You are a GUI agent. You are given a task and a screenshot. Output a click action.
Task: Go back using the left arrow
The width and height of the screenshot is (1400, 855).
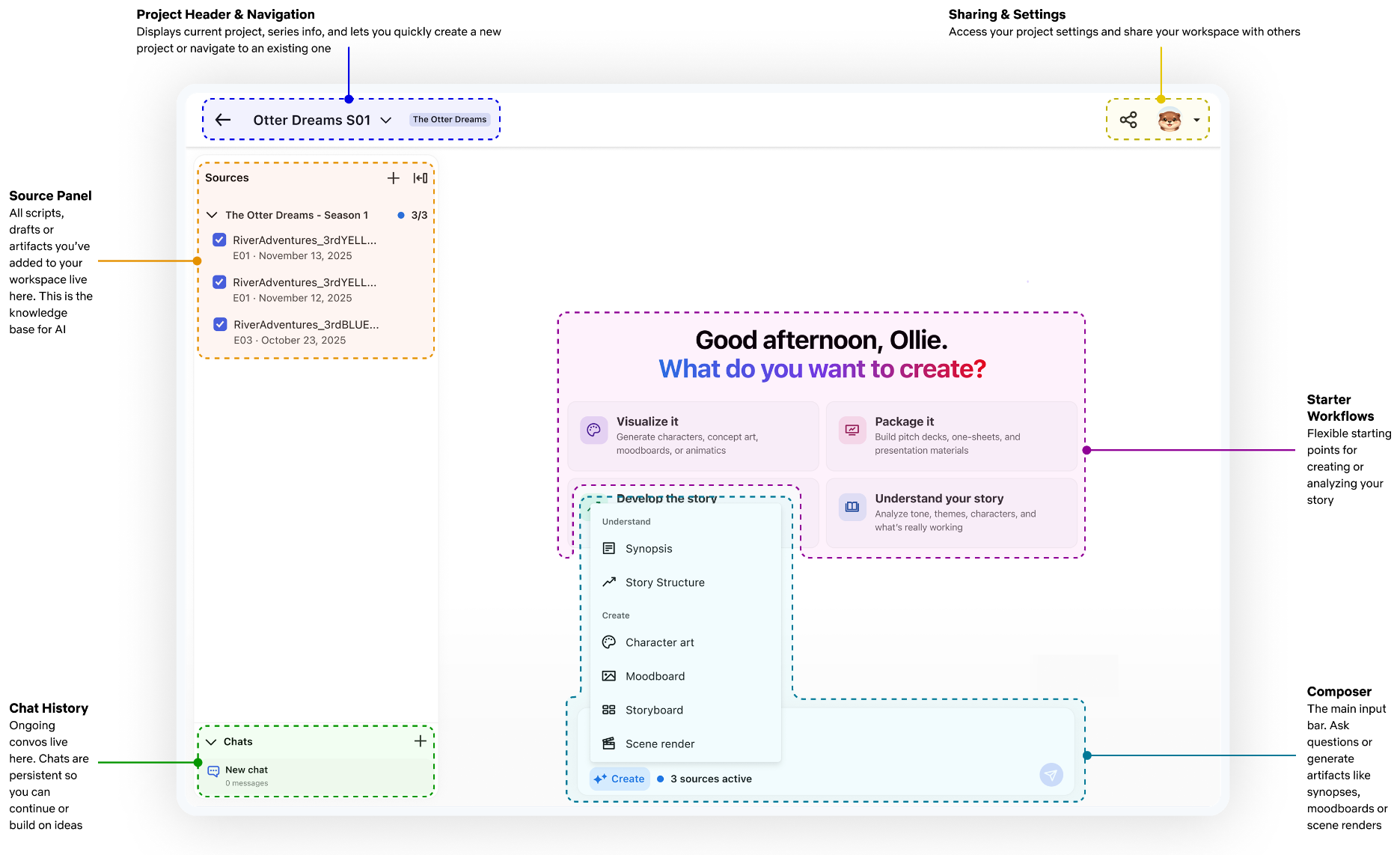223,120
